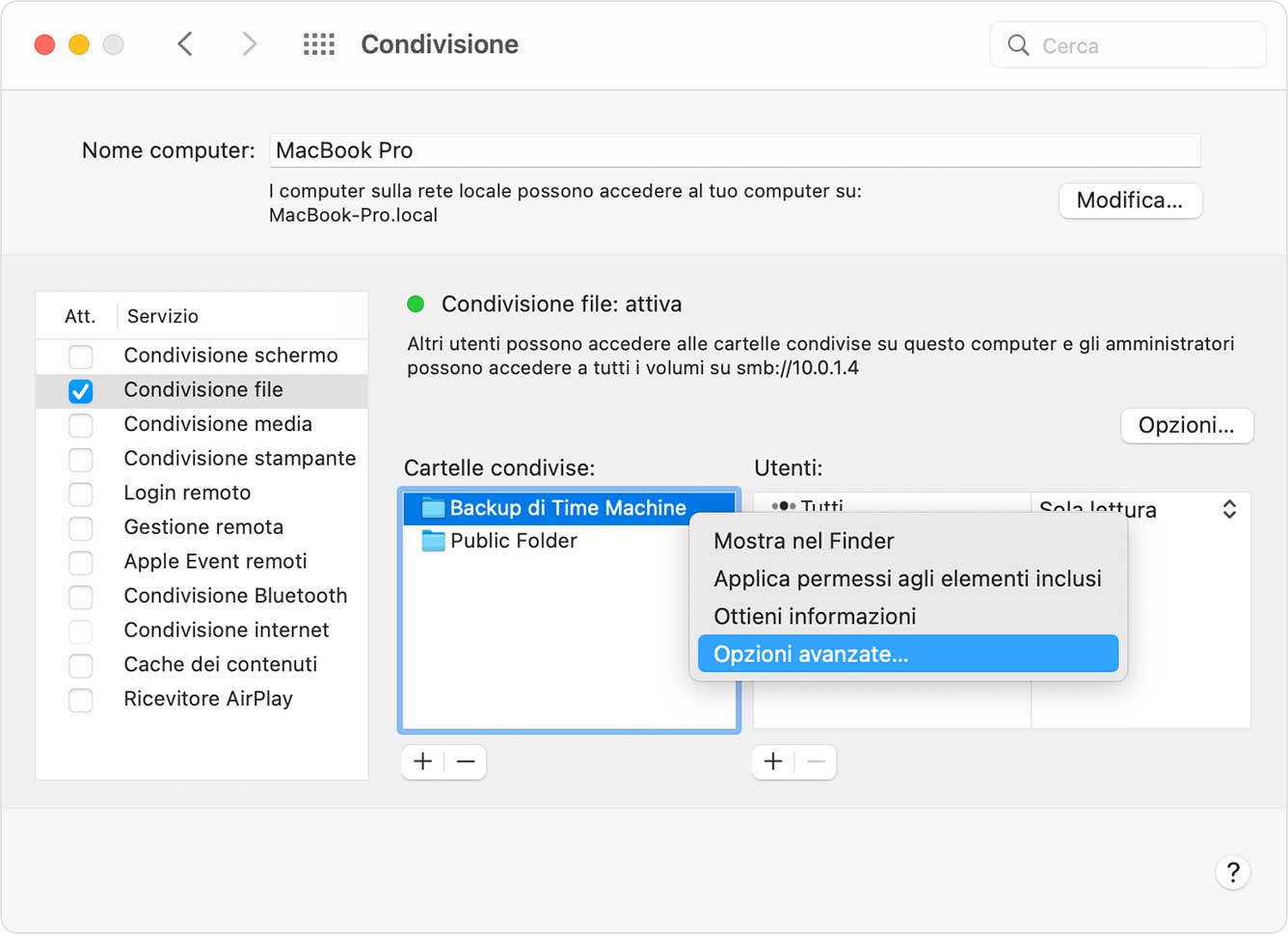The height and width of the screenshot is (935, 1288).
Task: Click the Public Folder folder icon
Action: tap(434, 541)
